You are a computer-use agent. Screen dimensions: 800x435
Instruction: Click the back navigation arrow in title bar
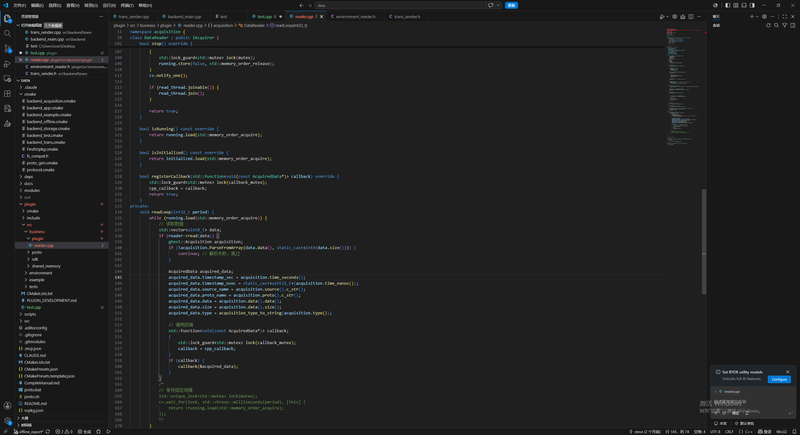point(301,5)
